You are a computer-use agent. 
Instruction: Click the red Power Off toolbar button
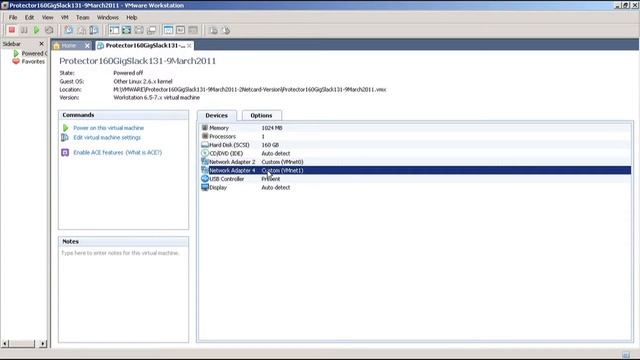[12, 30]
